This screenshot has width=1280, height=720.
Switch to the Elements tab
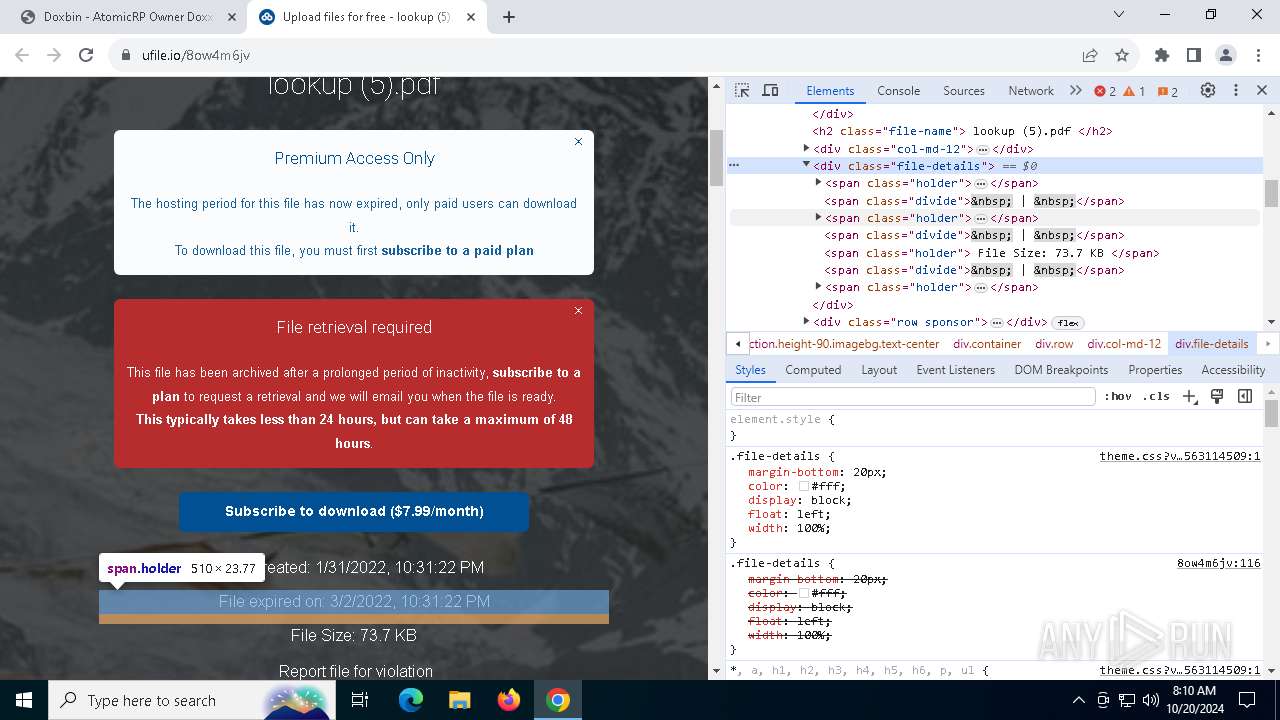coord(830,90)
